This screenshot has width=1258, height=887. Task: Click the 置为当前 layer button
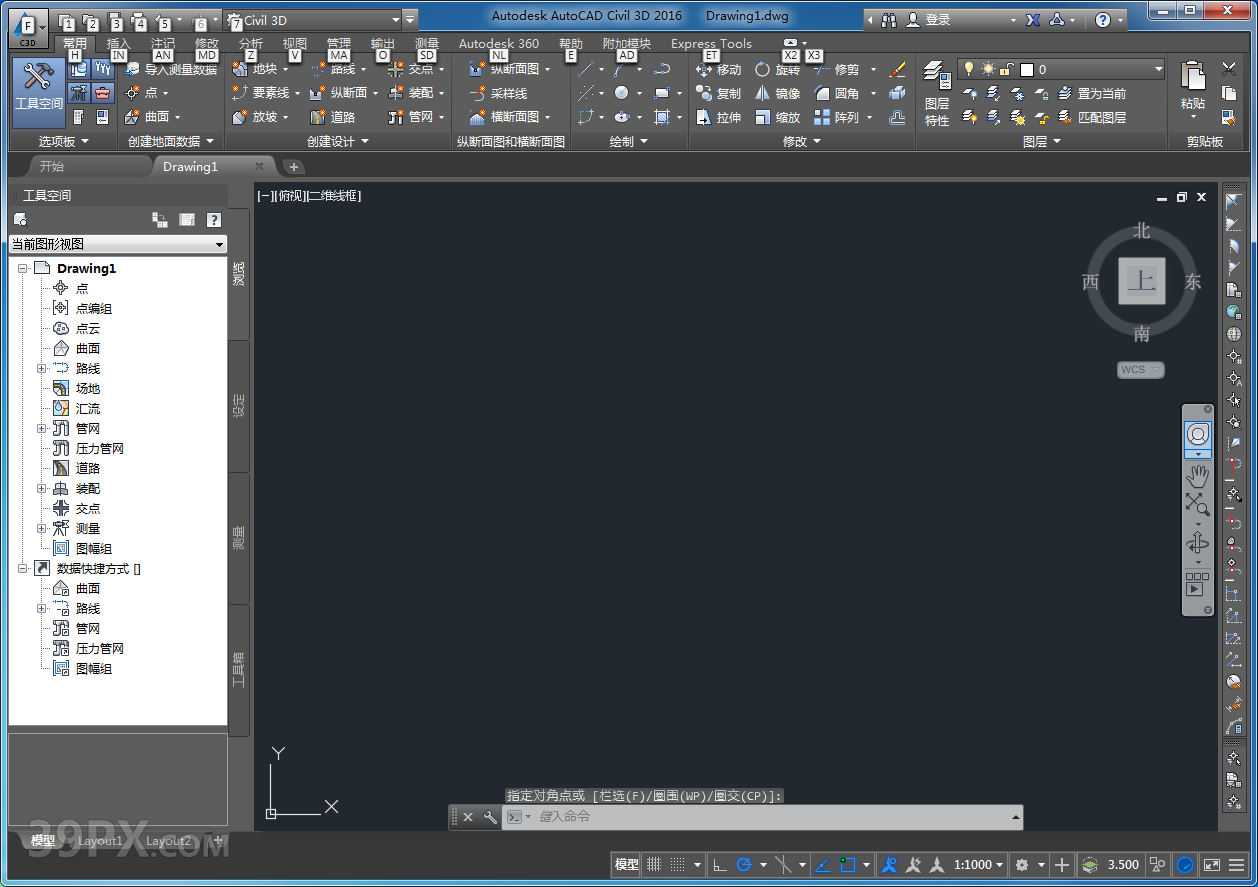coord(1092,93)
